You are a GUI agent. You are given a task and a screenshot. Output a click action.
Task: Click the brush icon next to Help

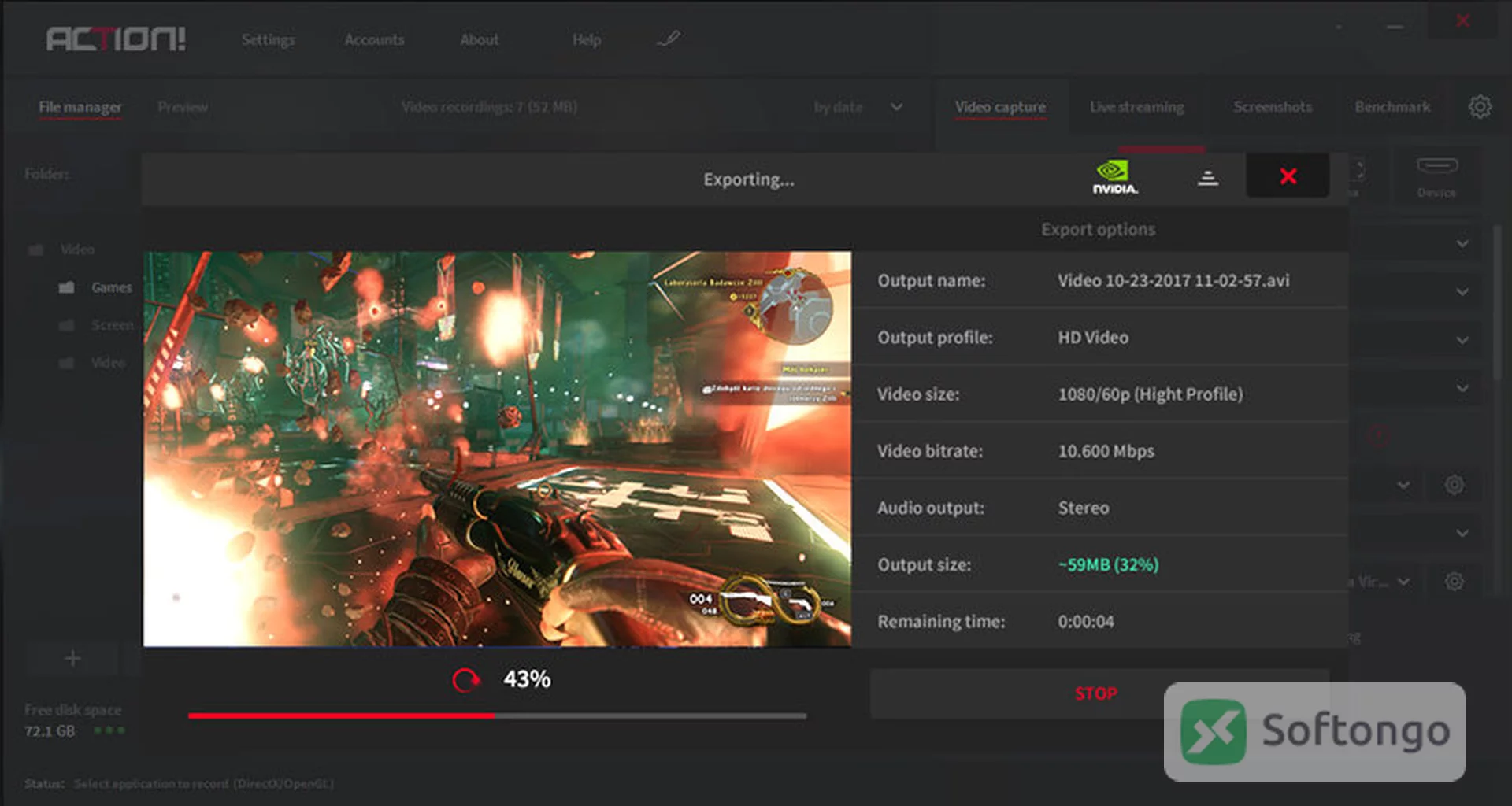tap(669, 39)
